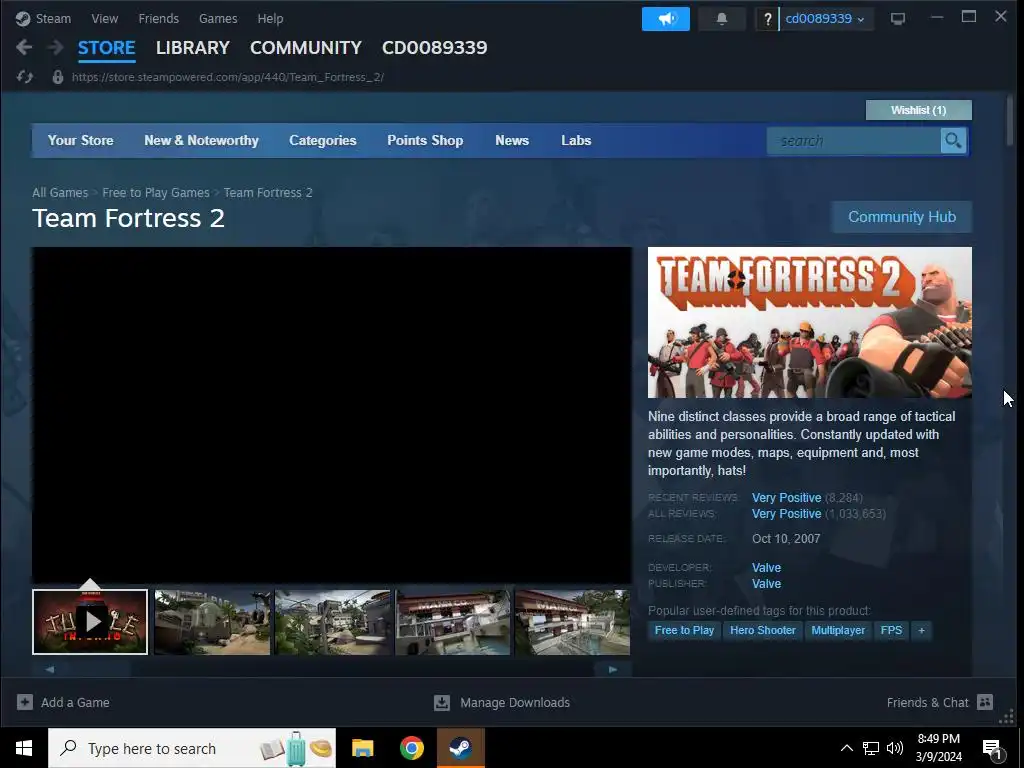View recent reviews Very Positive link
Viewport: 1024px width, 768px height.
point(786,498)
